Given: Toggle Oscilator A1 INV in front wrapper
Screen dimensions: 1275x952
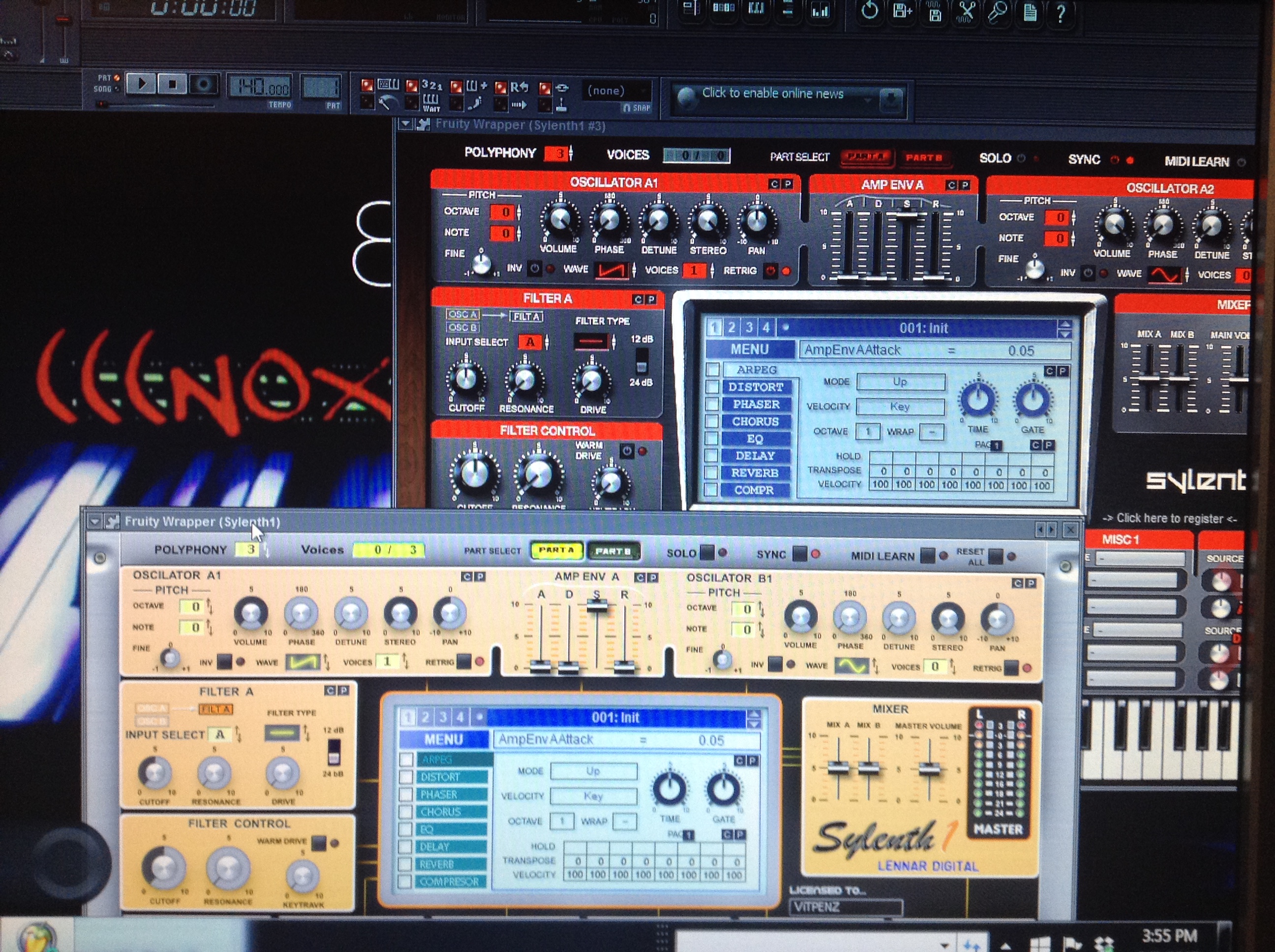Looking at the screenshot, I should click(224, 661).
